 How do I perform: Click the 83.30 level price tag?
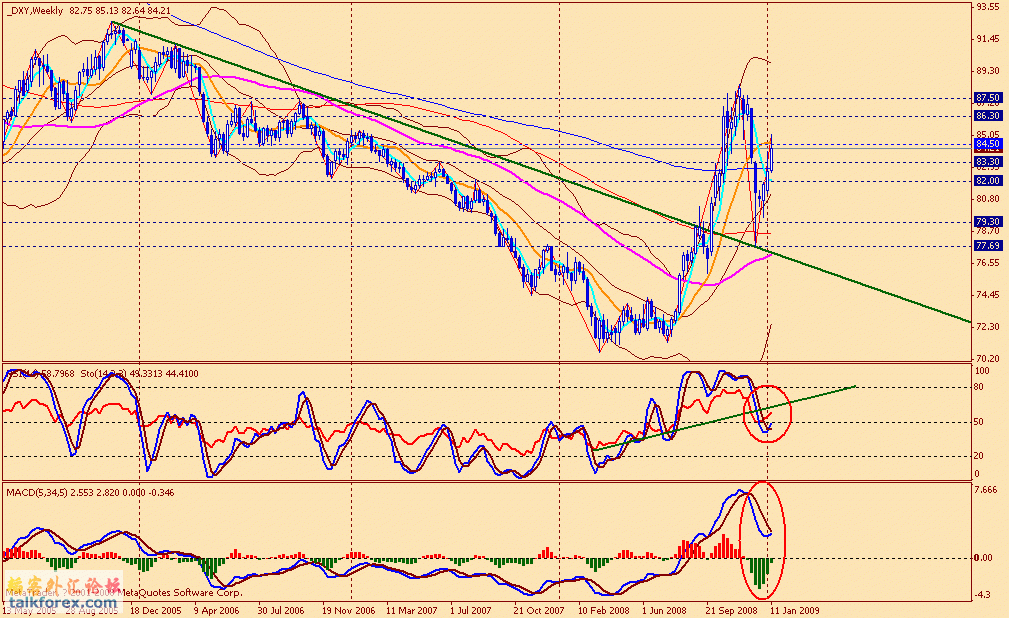pyautogui.click(x=988, y=162)
